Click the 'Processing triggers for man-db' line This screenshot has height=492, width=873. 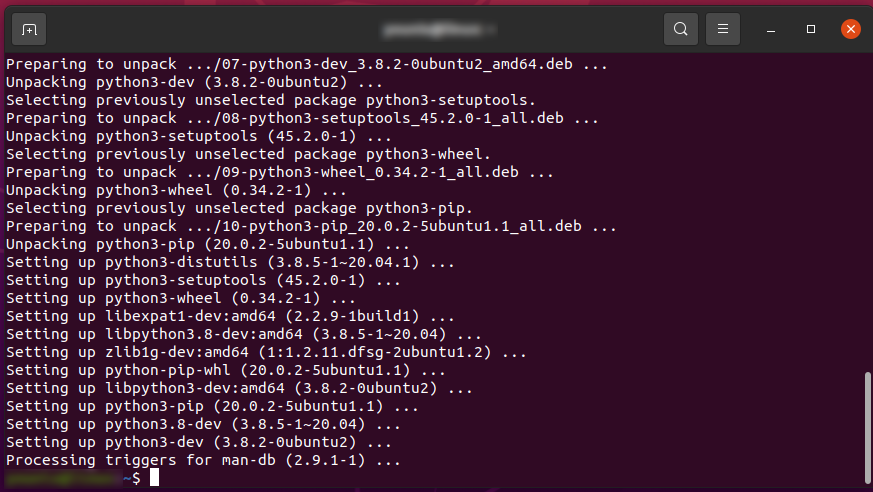point(203,460)
